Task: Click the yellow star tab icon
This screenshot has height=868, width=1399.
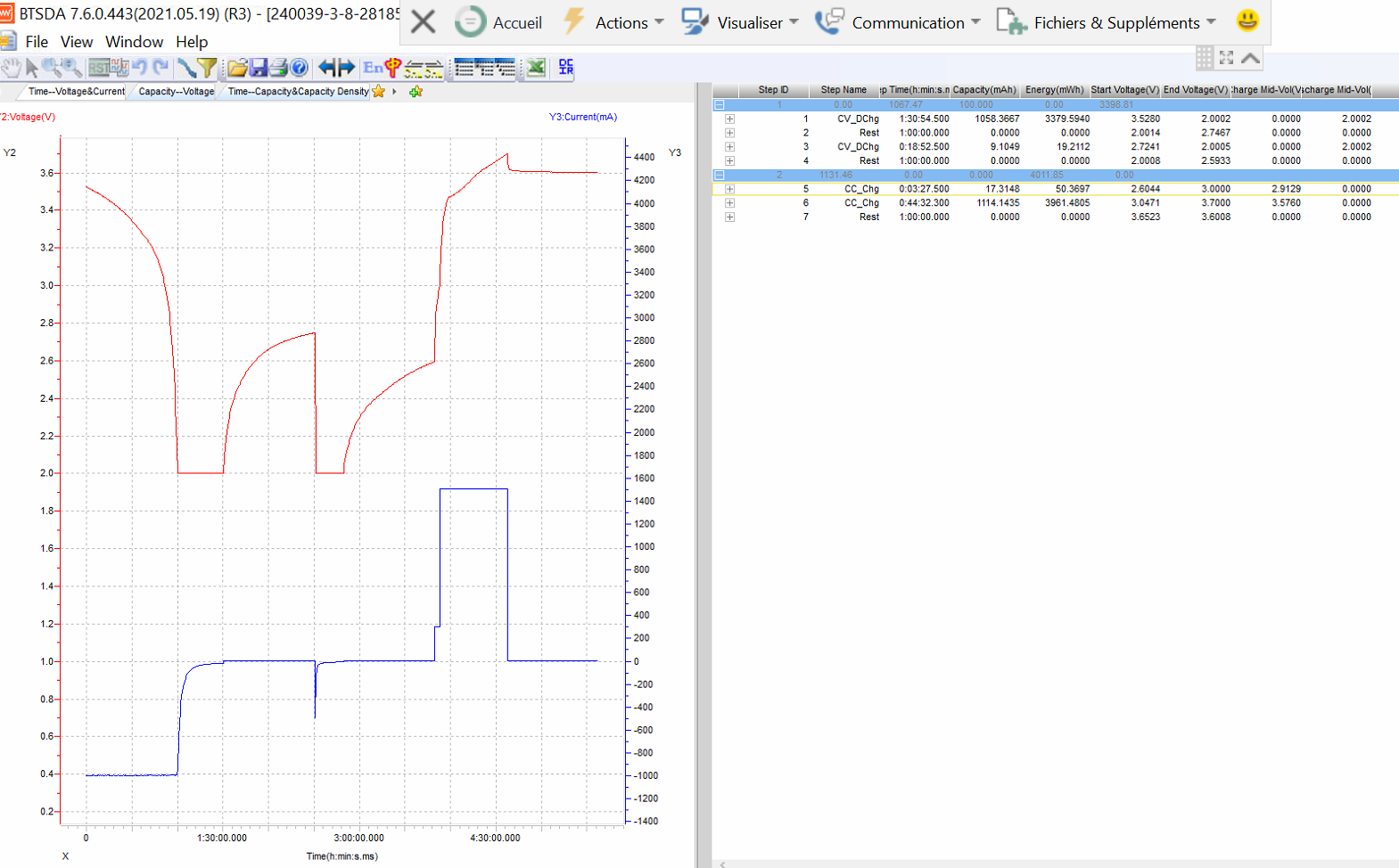Action: pos(379,91)
